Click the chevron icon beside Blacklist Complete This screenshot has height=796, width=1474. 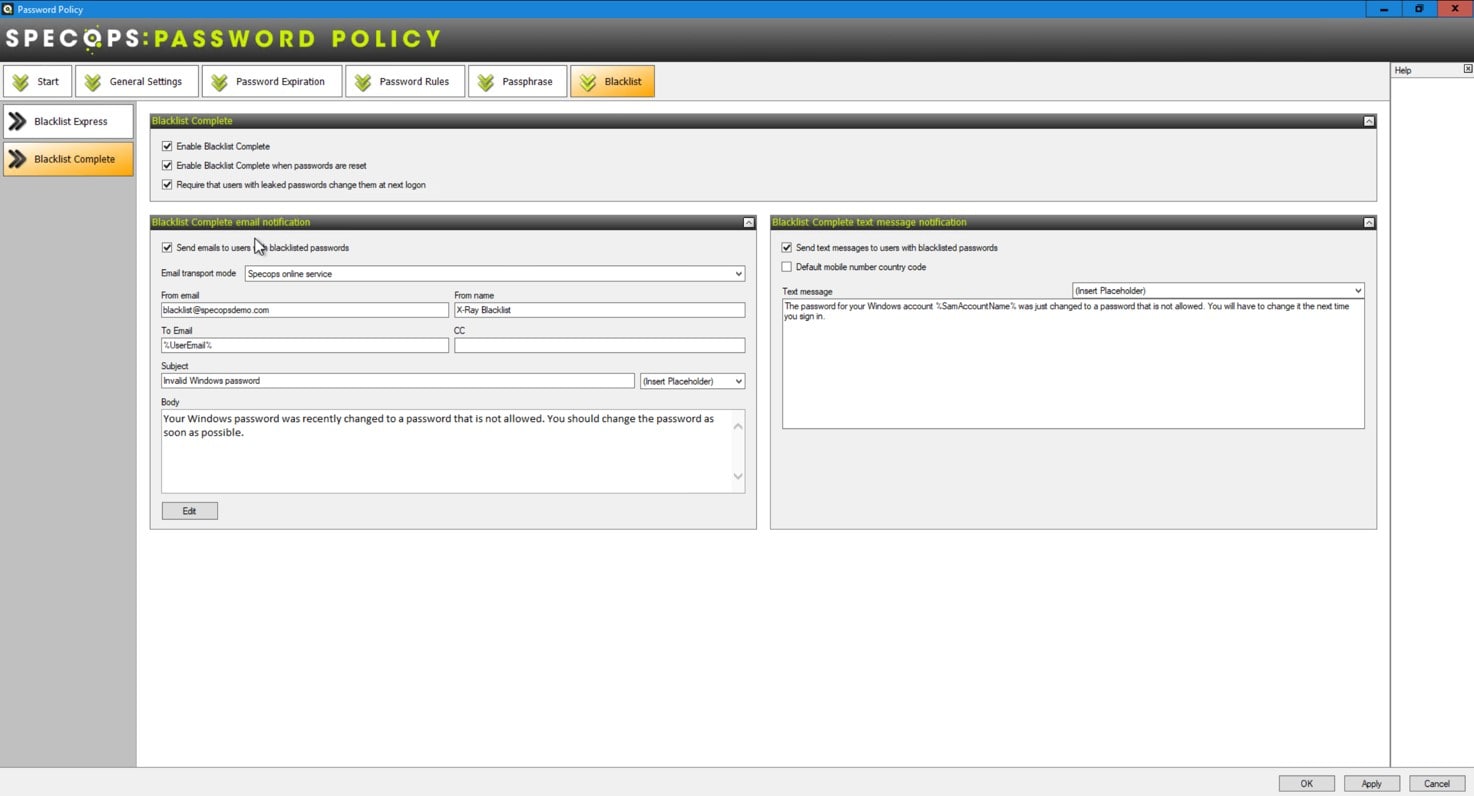tap(19, 159)
